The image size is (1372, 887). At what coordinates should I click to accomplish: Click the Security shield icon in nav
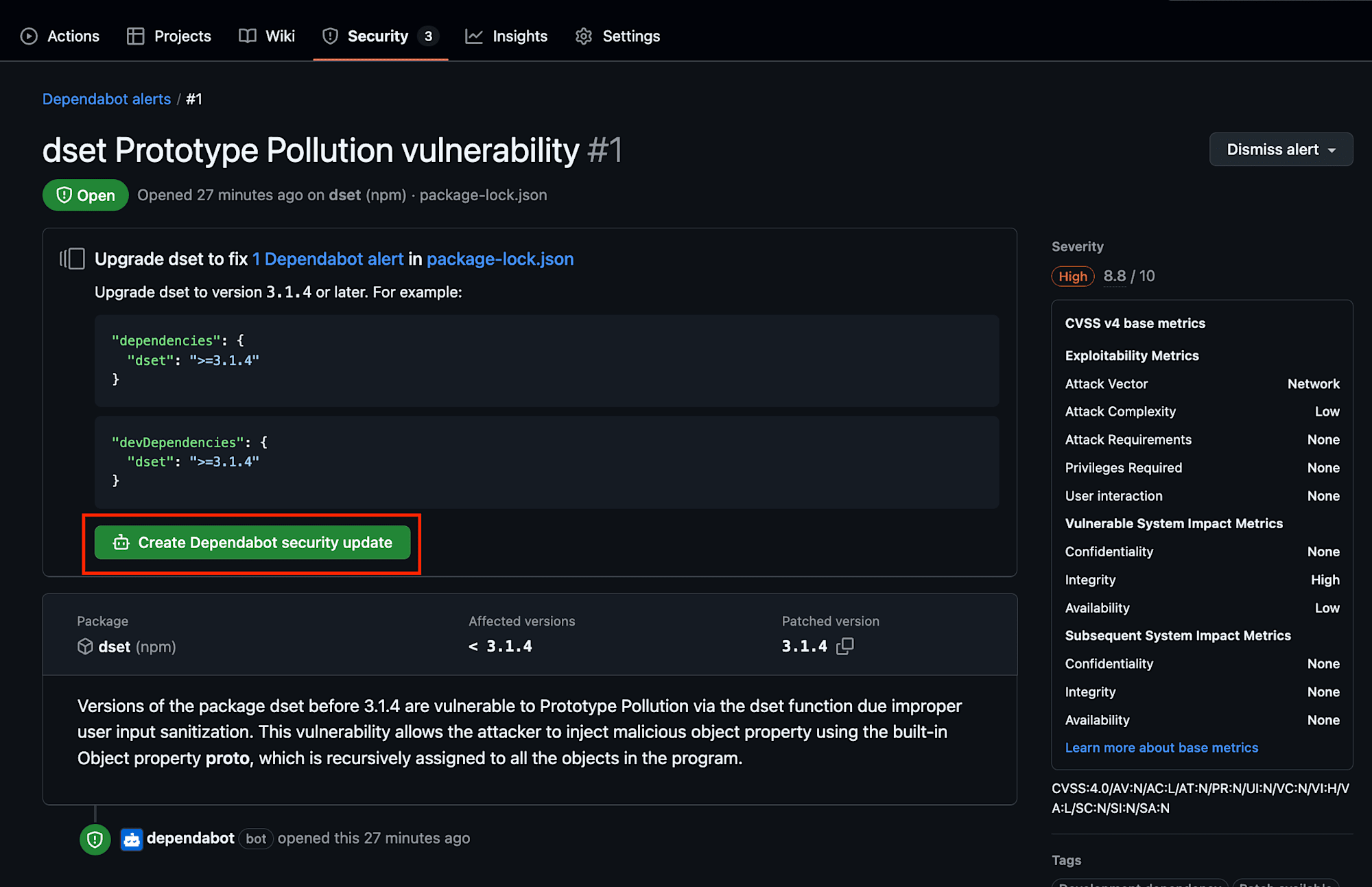click(x=330, y=36)
